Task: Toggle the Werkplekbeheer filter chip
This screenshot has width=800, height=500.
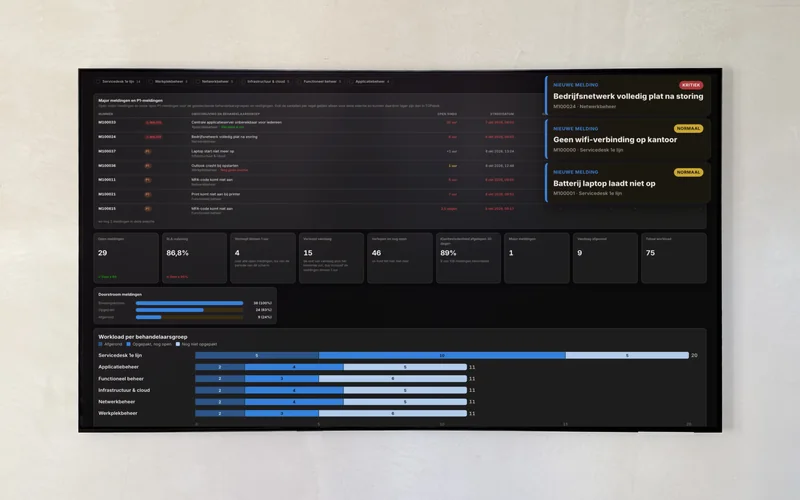Action: [169, 82]
